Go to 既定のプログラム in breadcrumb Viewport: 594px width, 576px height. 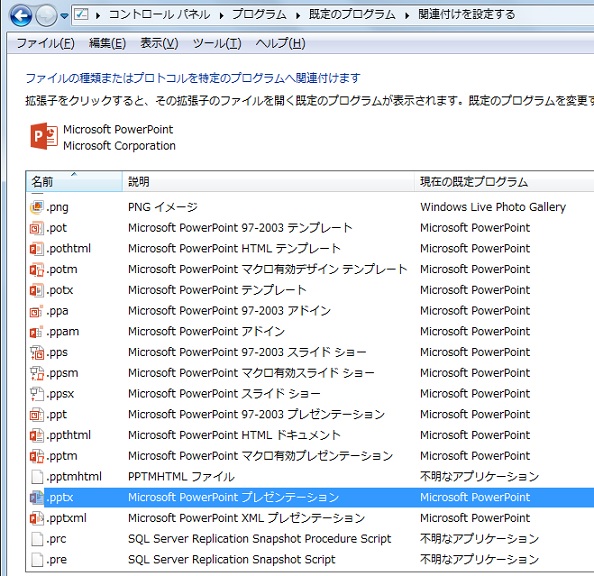(x=352, y=14)
